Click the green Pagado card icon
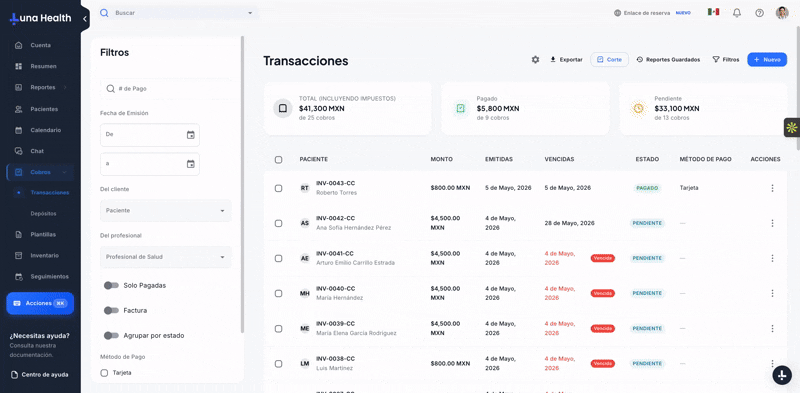800x393 pixels. click(461, 108)
